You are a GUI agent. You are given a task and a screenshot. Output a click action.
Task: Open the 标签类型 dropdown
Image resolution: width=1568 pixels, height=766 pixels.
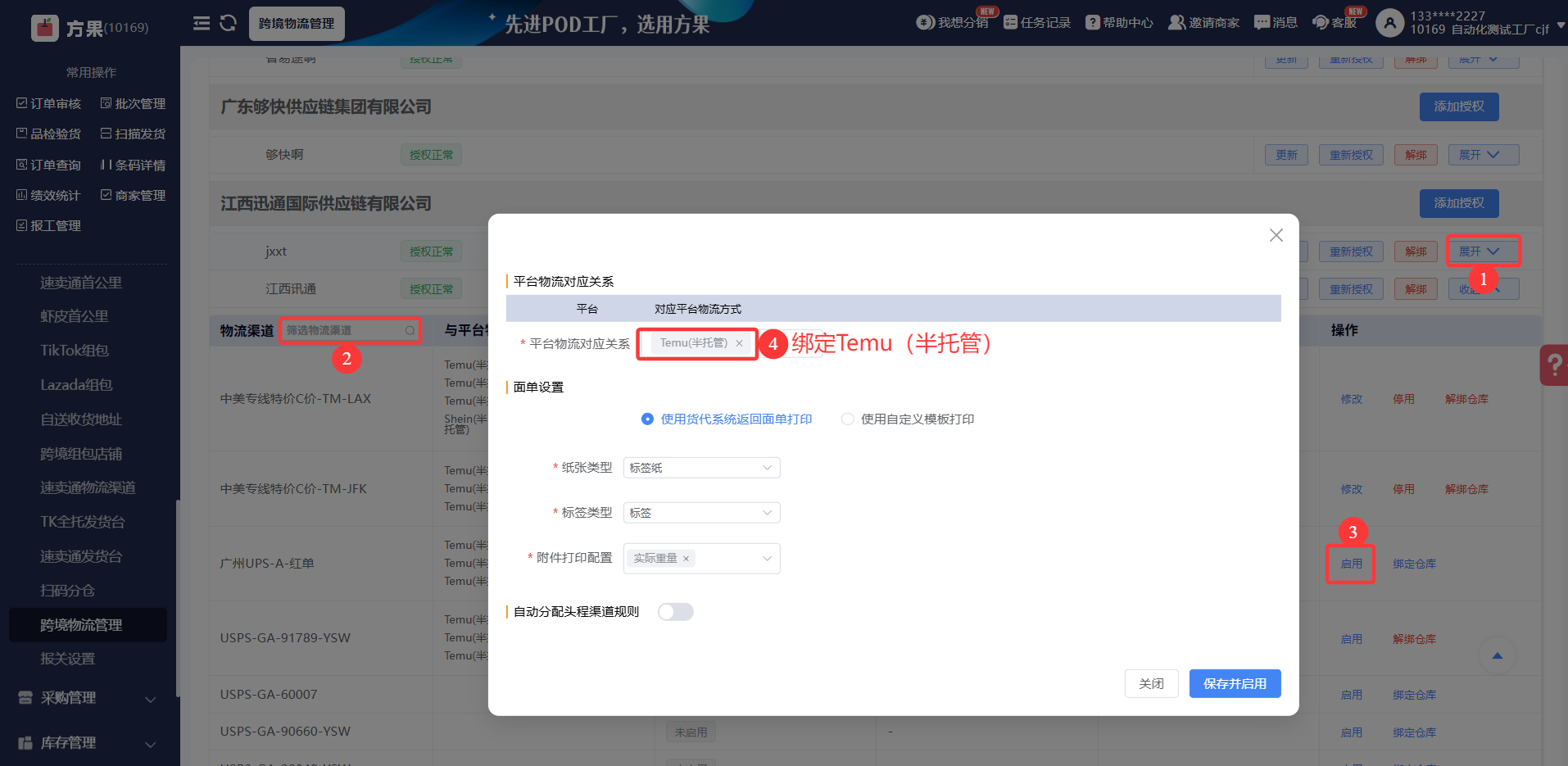701,513
